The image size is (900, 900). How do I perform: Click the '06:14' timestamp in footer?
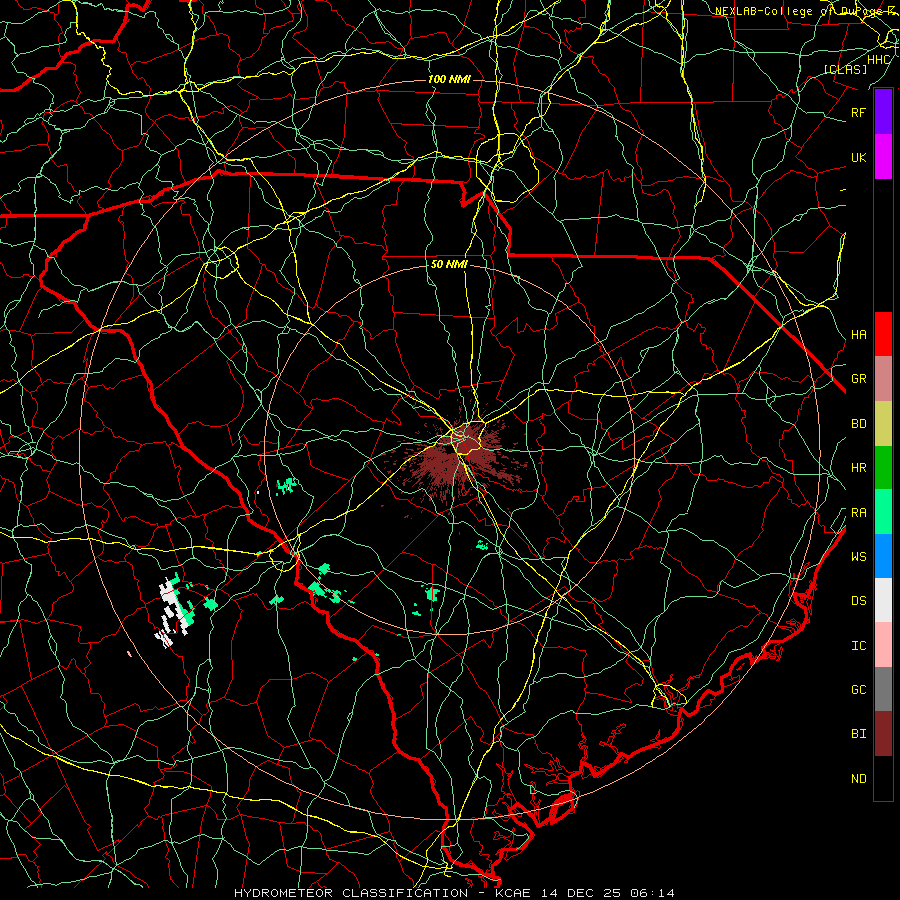tap(651, 893)
